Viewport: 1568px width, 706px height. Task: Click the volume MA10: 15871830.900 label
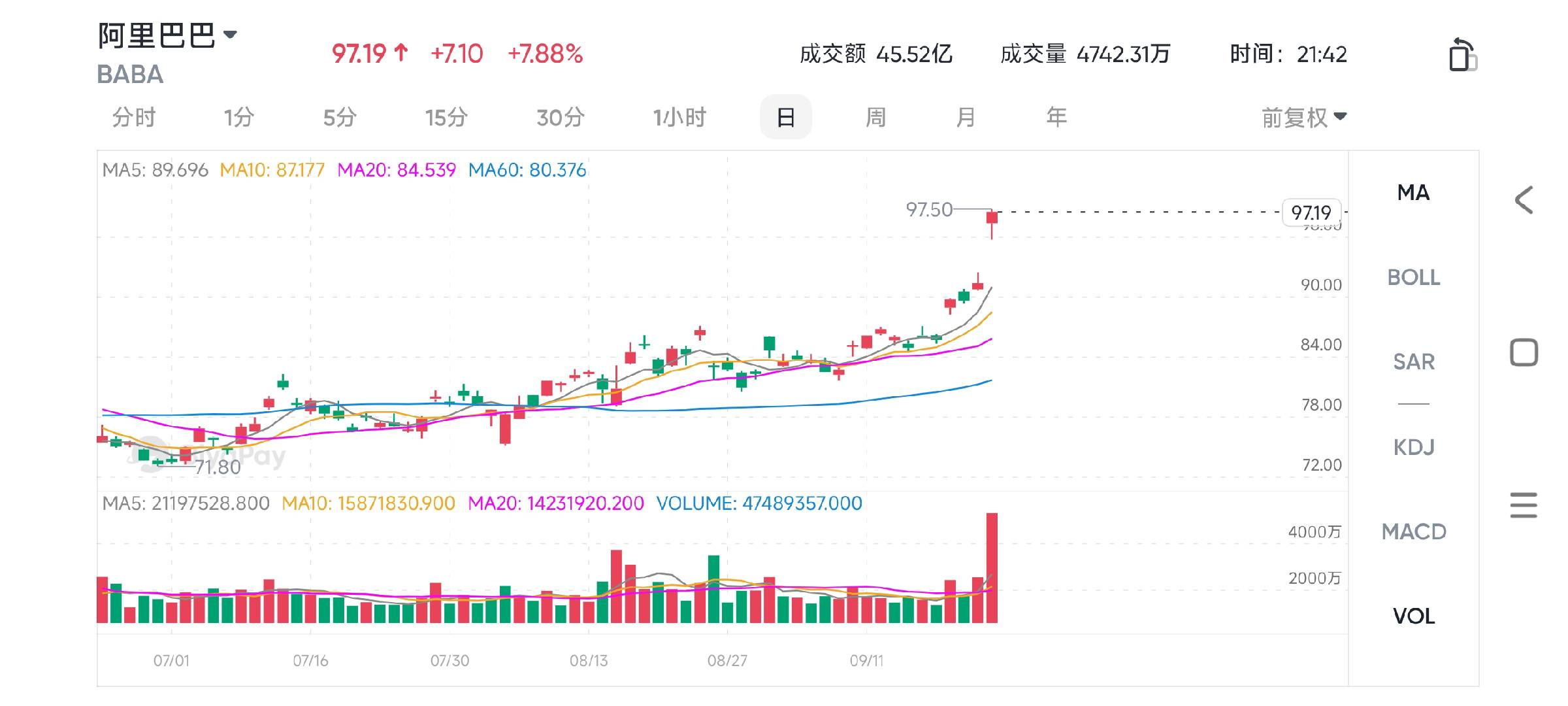pyautogui.click(x=368, y=503)
